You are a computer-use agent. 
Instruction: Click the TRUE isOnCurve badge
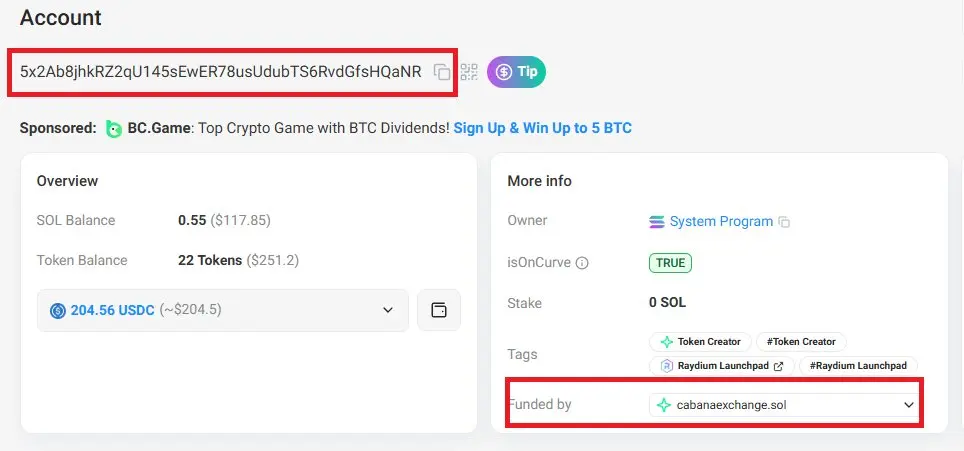670,263
